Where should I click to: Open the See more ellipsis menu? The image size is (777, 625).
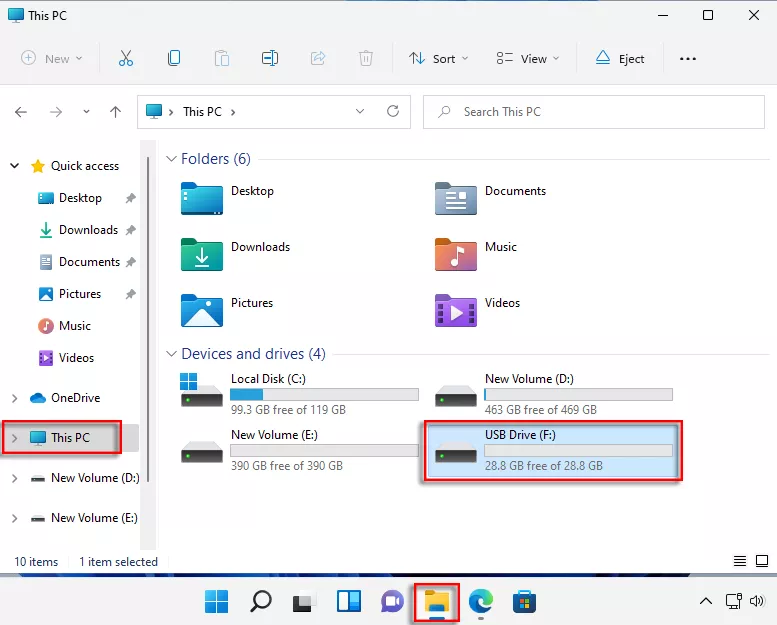point(687,58)
